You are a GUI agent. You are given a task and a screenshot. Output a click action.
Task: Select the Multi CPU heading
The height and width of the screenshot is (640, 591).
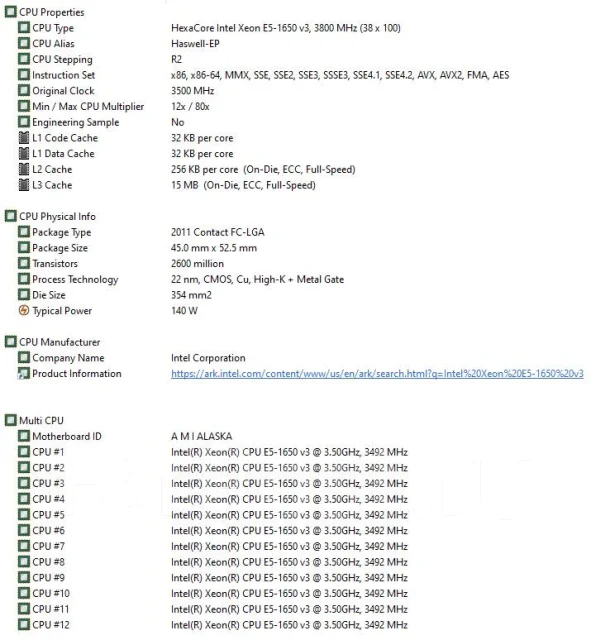(41, 420)
